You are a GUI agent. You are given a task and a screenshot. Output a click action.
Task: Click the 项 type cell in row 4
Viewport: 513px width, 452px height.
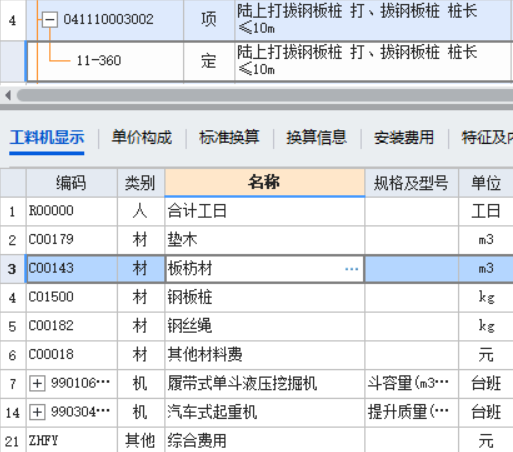pyautogui.click(x=209, y=20)
